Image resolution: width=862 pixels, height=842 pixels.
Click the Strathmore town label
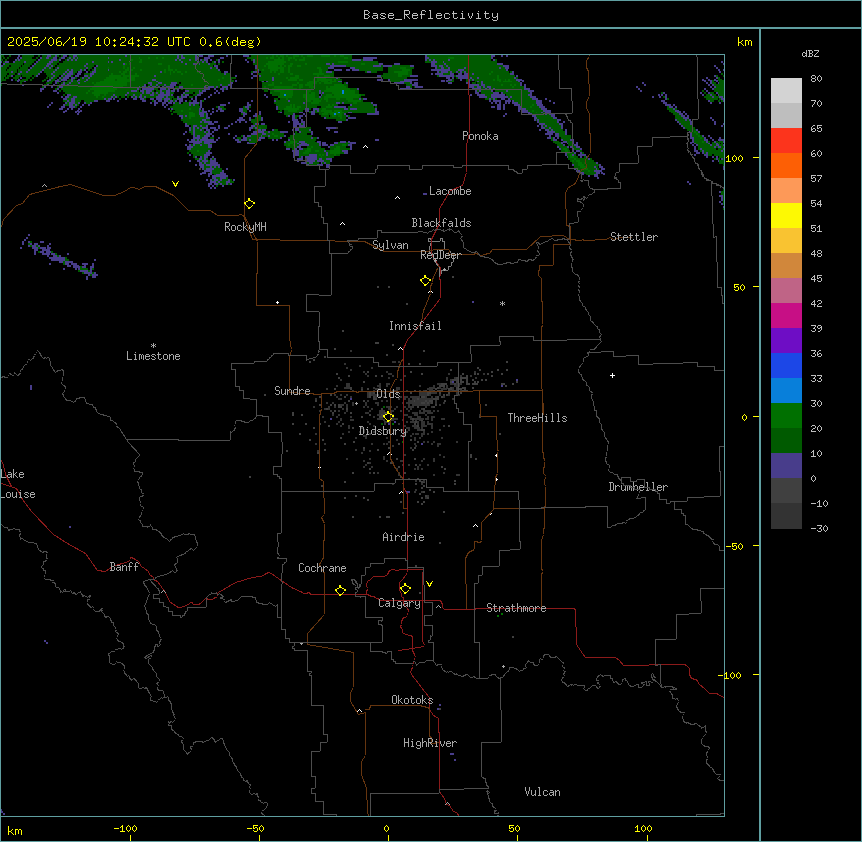516,608
